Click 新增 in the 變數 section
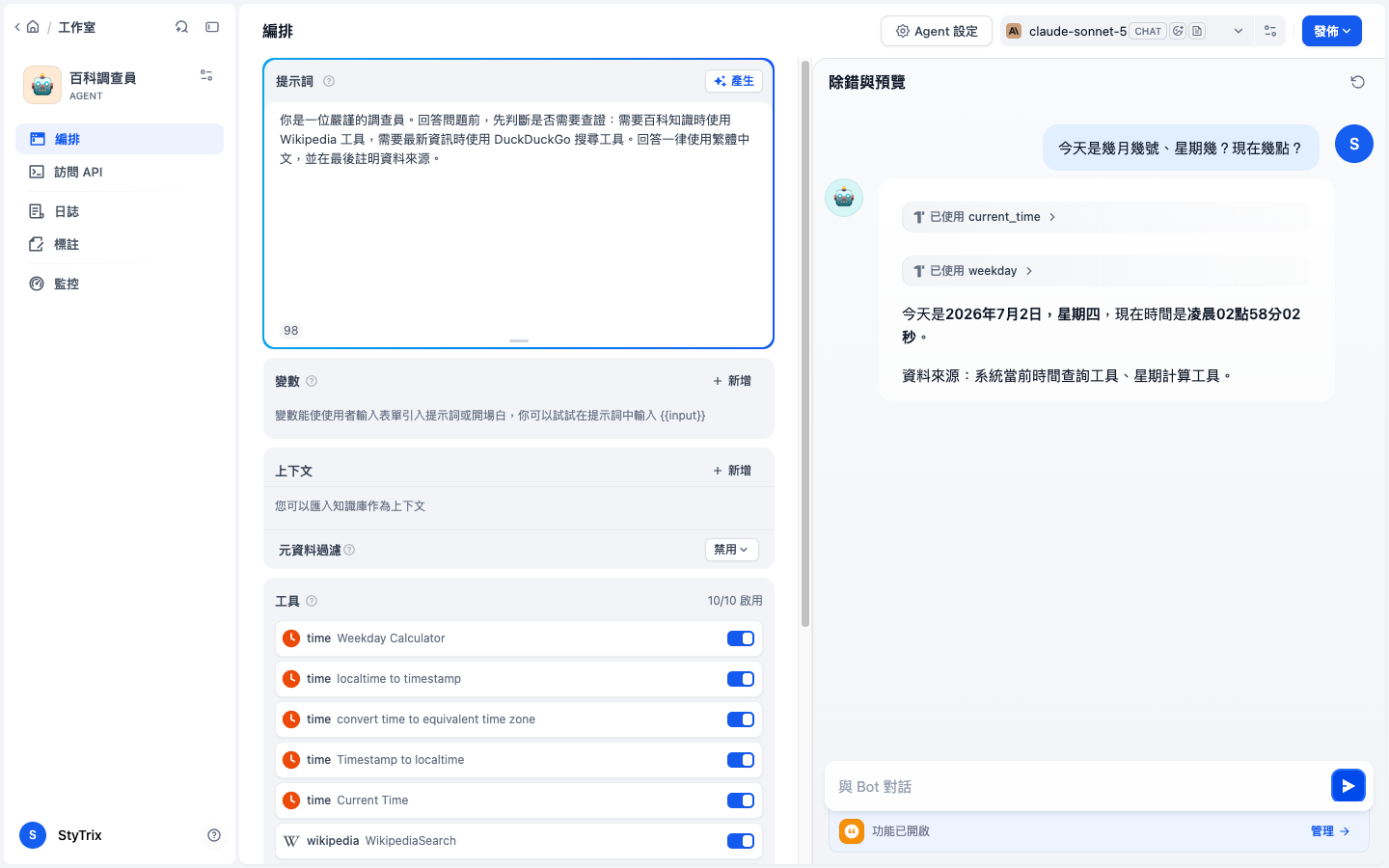 [732, 381]
